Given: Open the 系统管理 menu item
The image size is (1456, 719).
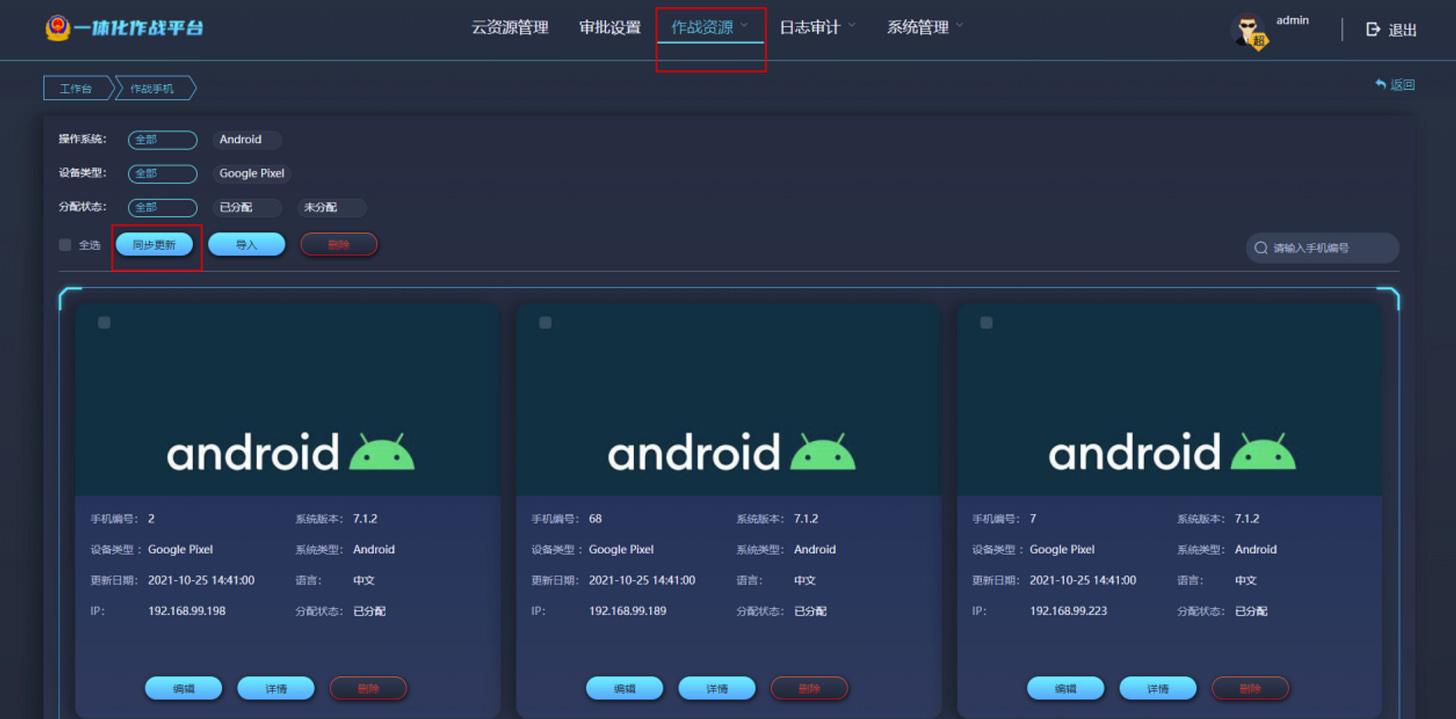Looking at the screenshot, I should tap(918, 28).
